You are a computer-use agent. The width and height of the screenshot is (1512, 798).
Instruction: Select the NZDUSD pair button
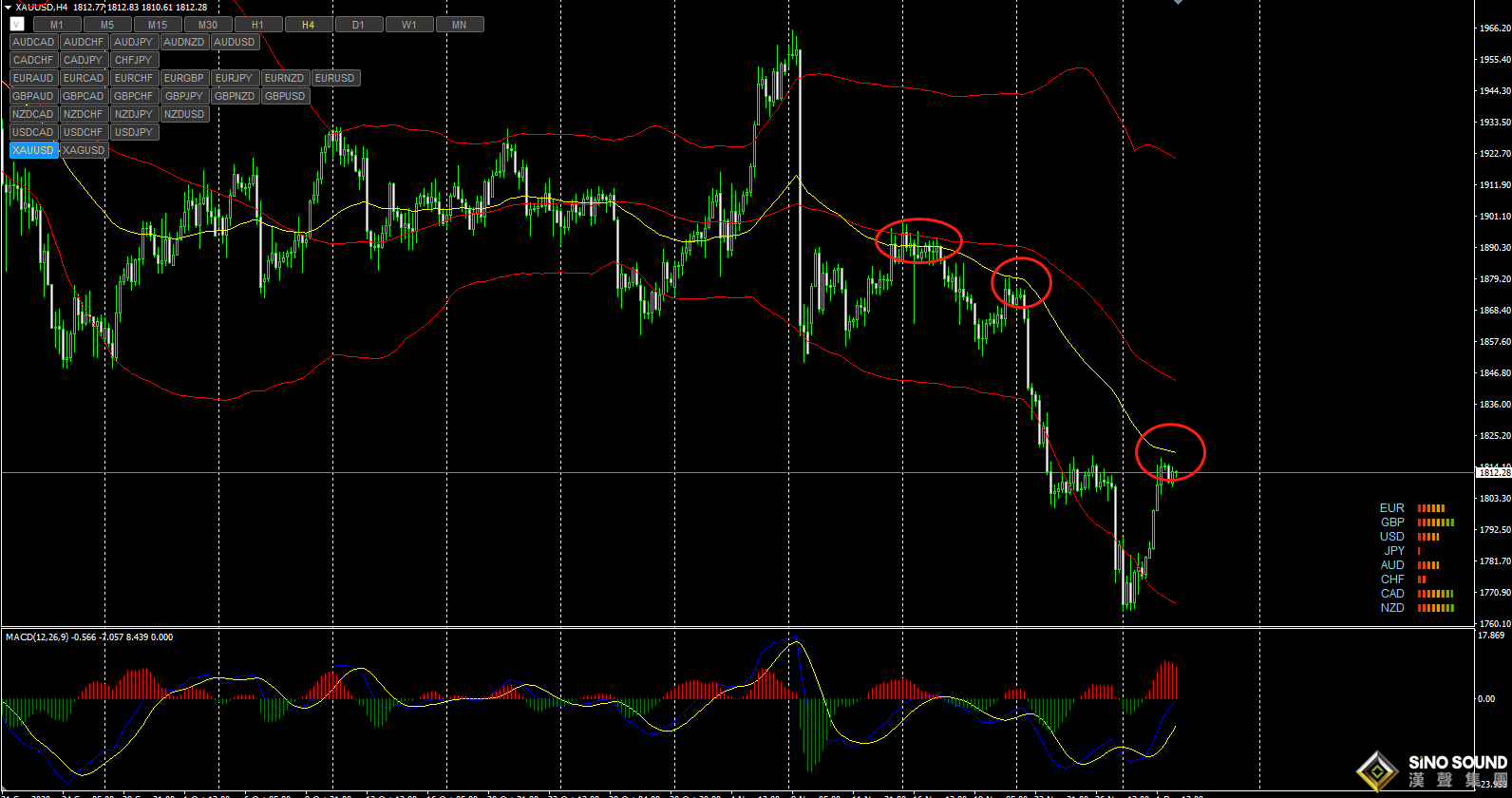pyautogui.click(x=183, y=114)
